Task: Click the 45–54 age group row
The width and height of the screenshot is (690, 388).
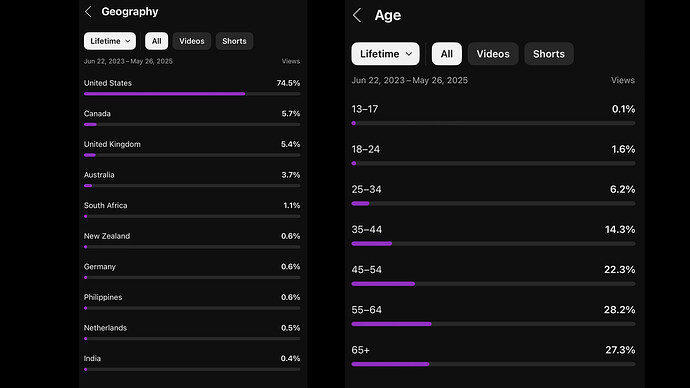Action: click(x=493, y=276)
